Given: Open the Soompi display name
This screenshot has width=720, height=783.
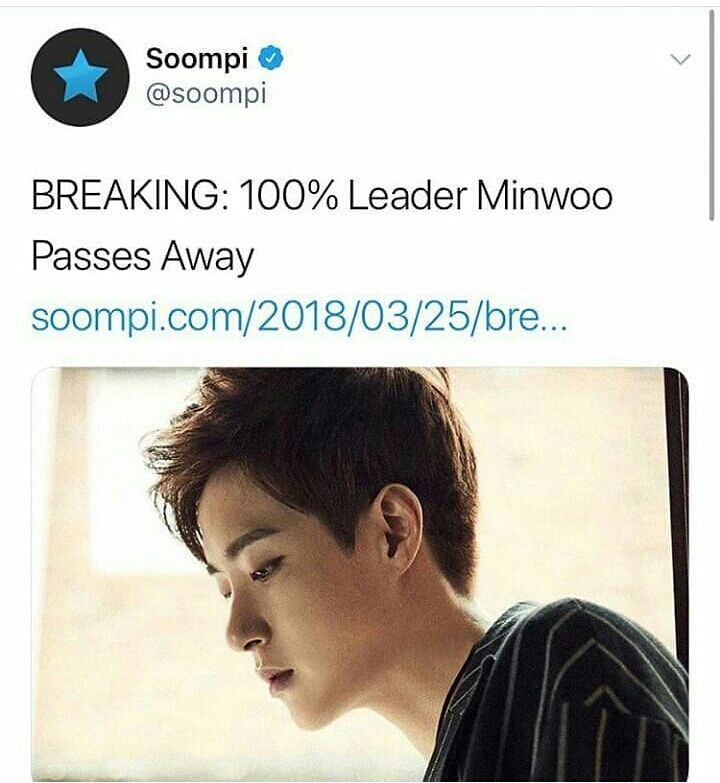Looking at the screenshot, I should (x=197, y=58).
